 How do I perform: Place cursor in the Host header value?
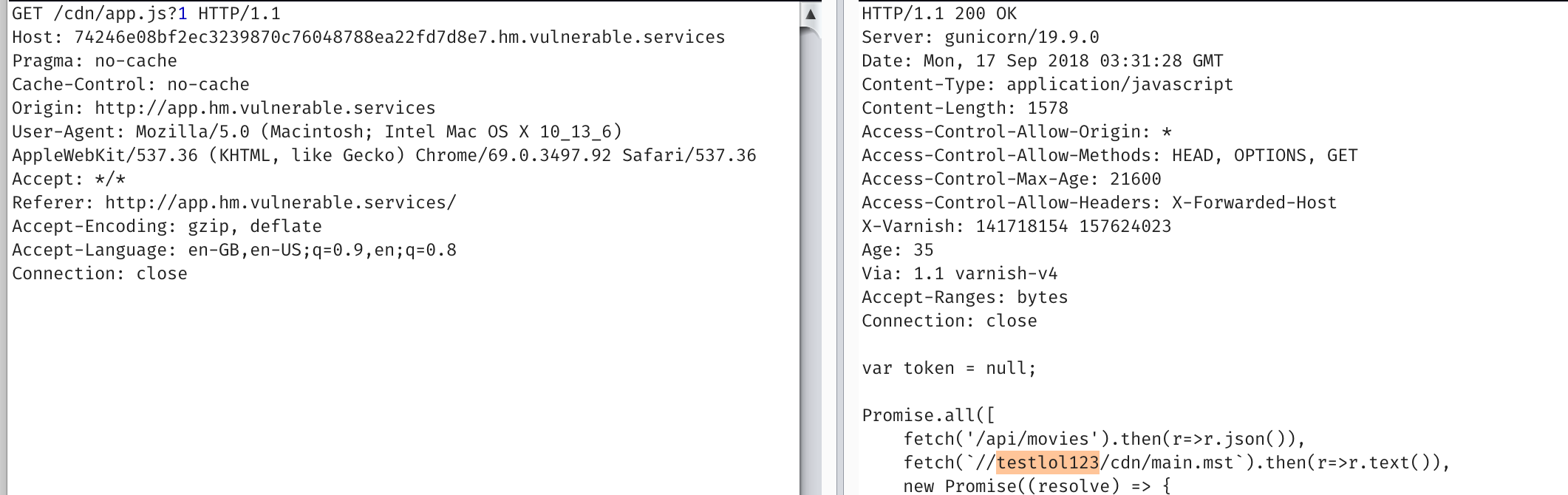[399, 38]
